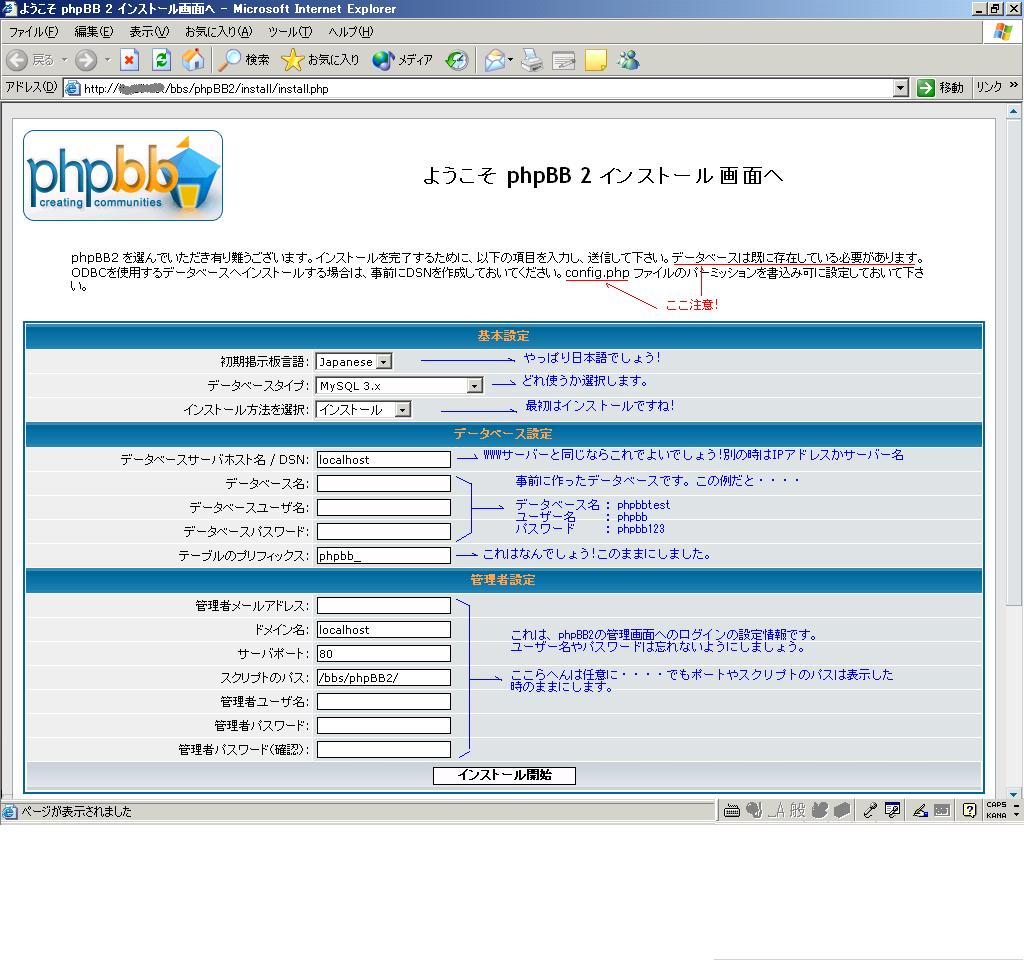Focus the 管理者パスワード(確認) input field
The height and width of the screenshot is (970, 1024).
pos(383,749)
